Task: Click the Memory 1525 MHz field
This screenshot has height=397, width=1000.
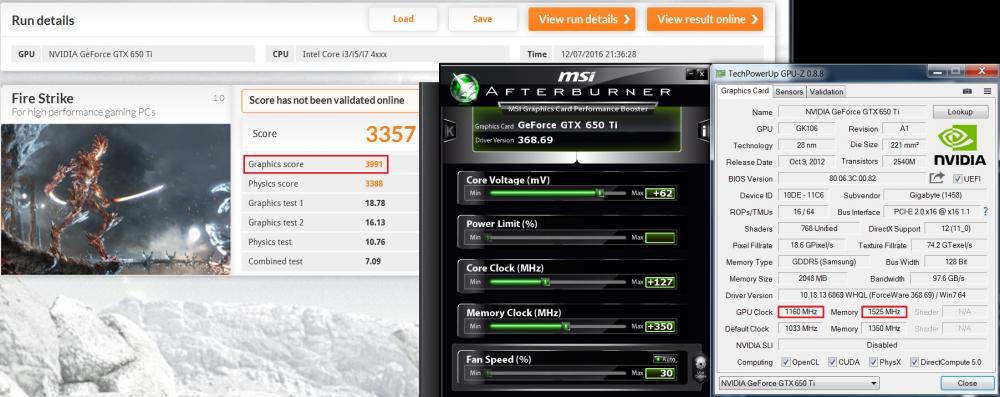Action: 884,312
